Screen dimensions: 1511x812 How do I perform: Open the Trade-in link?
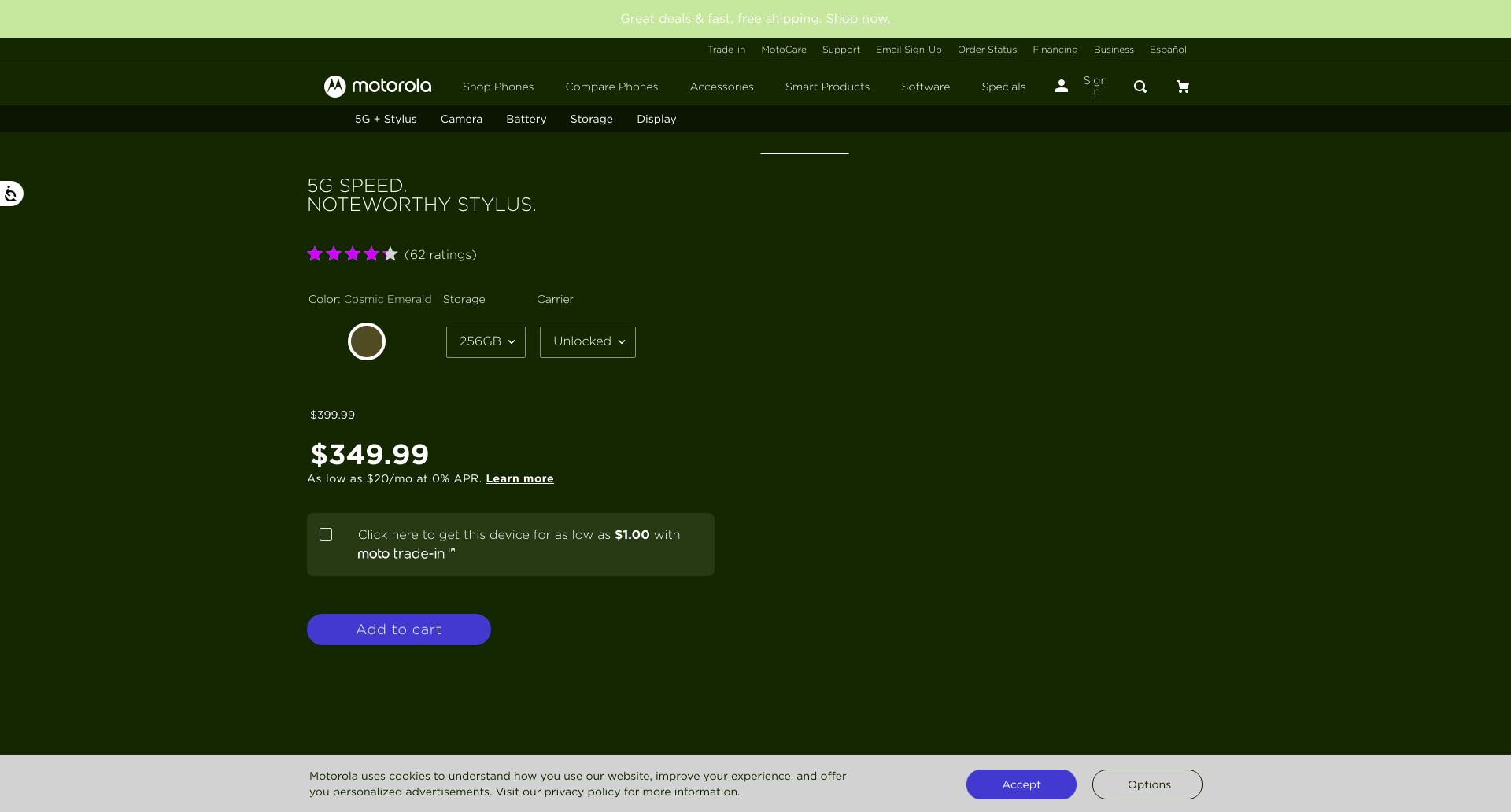pyautogui.click(x=726, y=50)
